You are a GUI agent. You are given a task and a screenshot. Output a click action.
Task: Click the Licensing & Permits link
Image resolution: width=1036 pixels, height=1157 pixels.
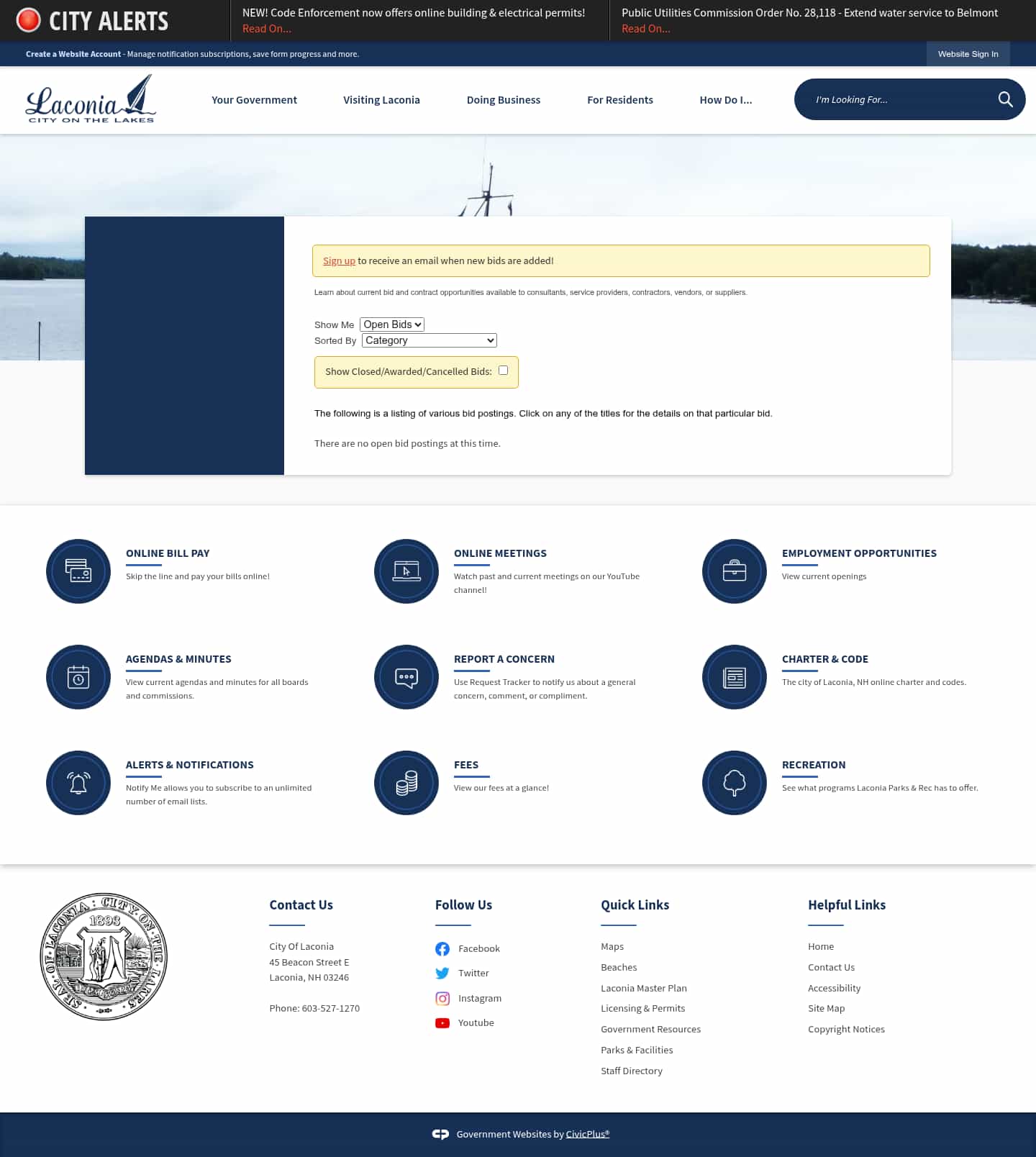(643, 1009)
